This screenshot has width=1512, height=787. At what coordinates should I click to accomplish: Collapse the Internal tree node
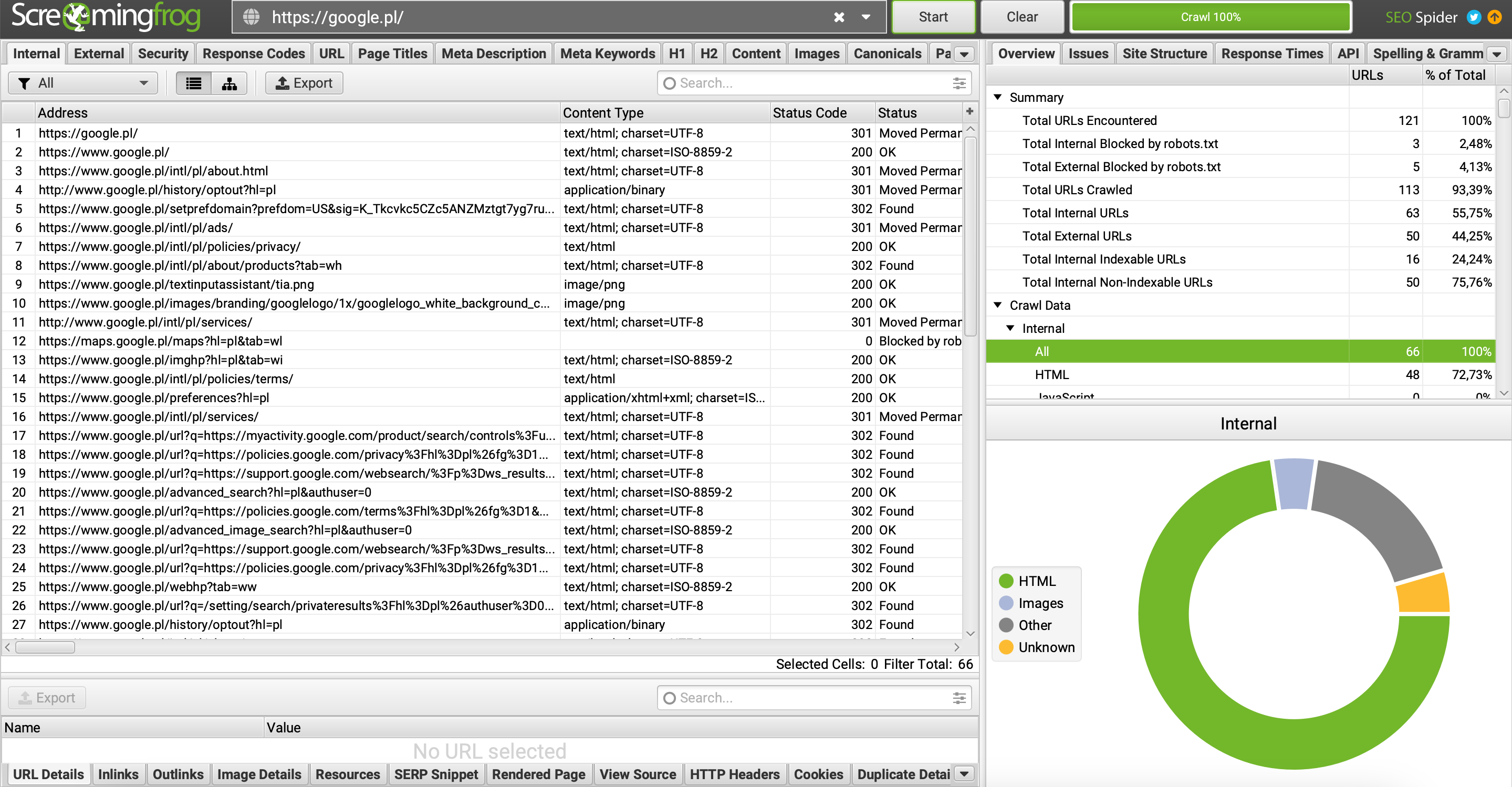pos(1010,328)
